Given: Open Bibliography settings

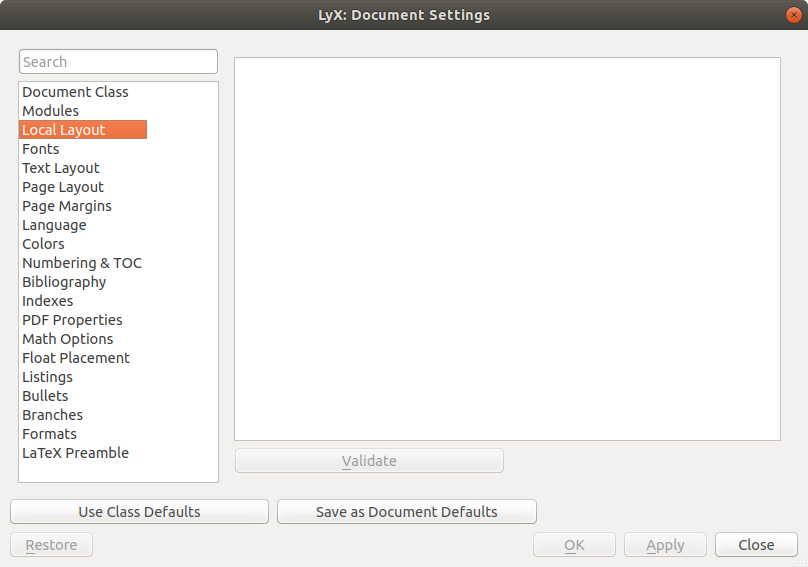Looking at the screenshot, I should coord(64,282).
